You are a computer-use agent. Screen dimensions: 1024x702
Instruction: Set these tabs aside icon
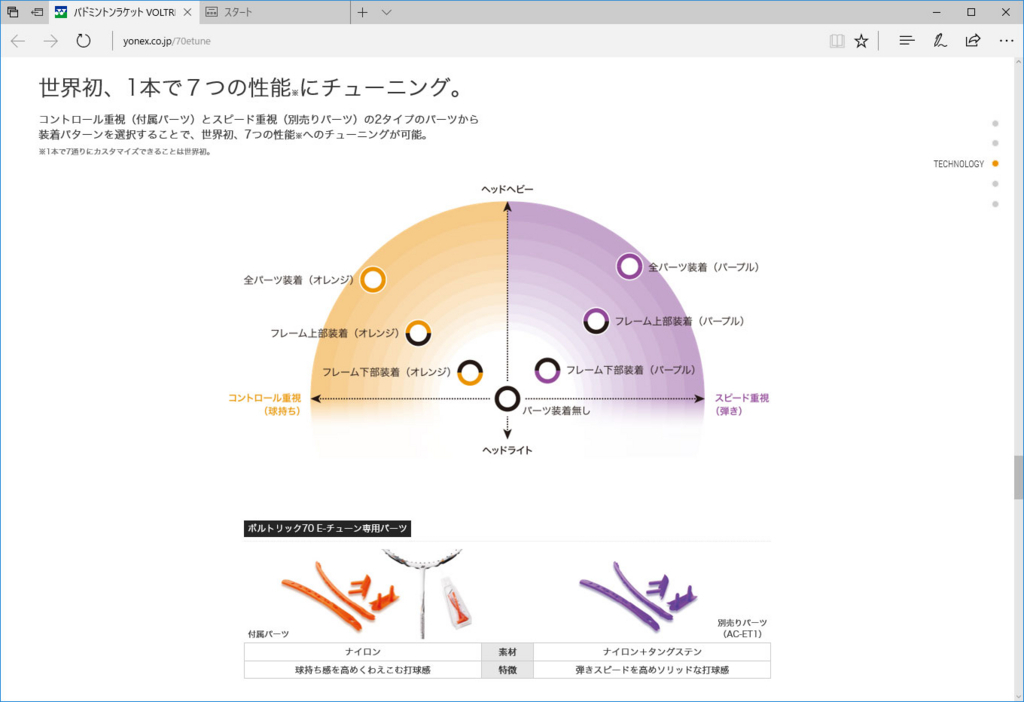pyautogui.click(x=37, y=12)
